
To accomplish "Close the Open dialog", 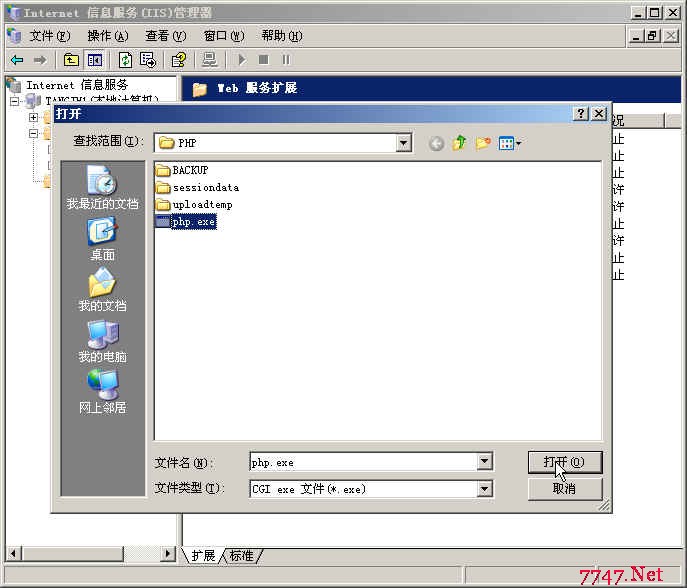I will (598, 114).
